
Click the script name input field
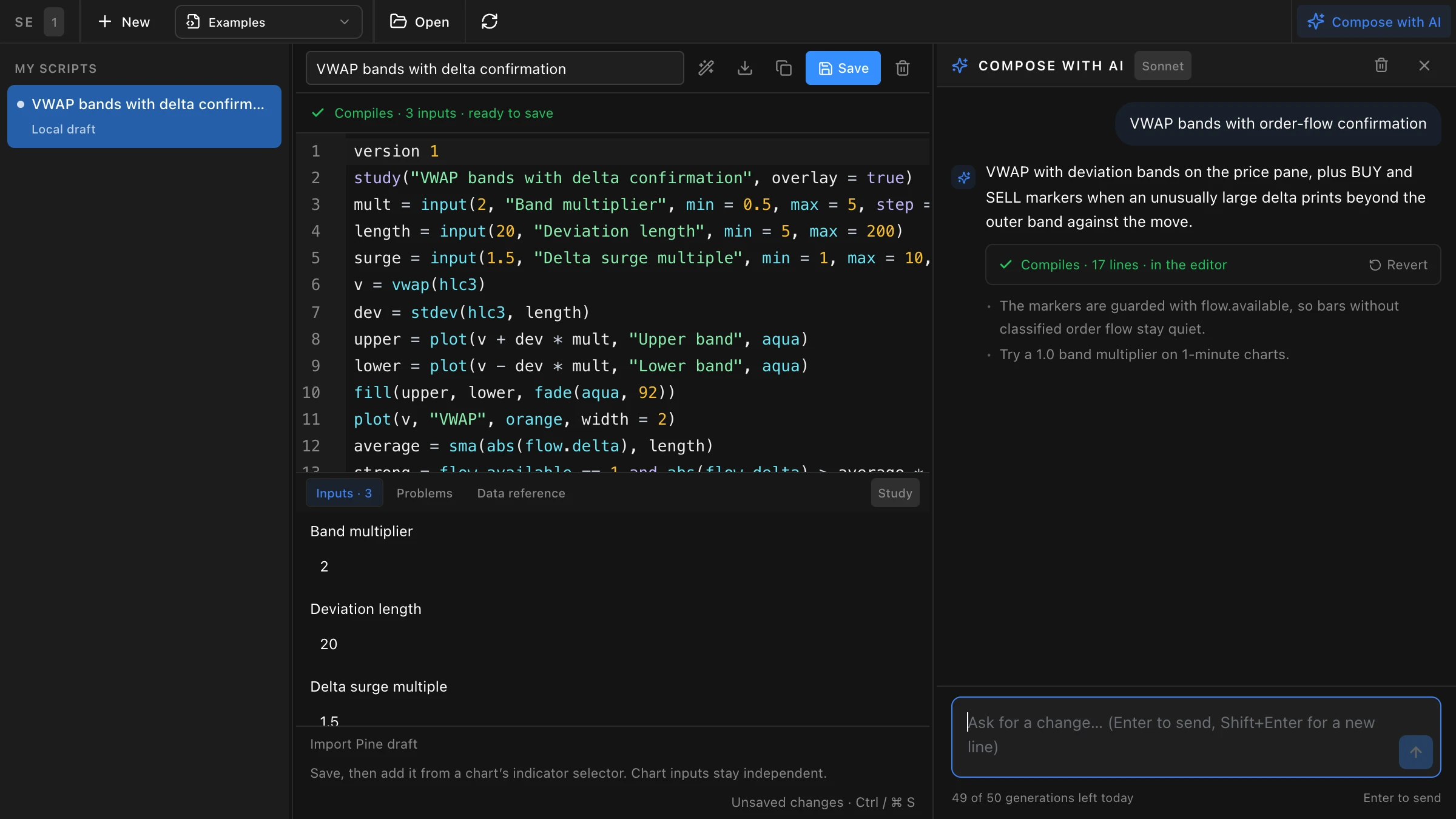[495, 69]
